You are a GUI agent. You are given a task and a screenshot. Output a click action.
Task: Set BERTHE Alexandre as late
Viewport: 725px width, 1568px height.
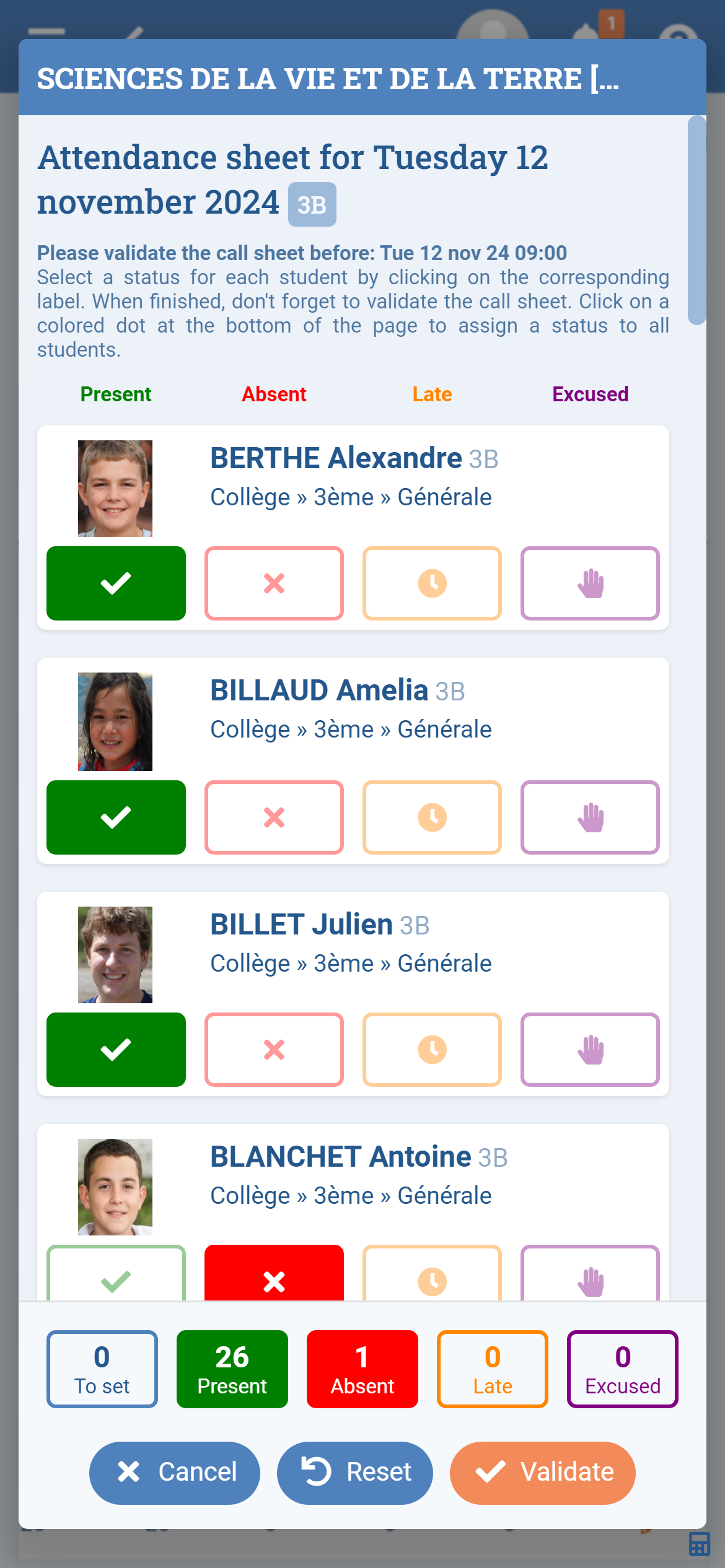(x=432, y=583)
